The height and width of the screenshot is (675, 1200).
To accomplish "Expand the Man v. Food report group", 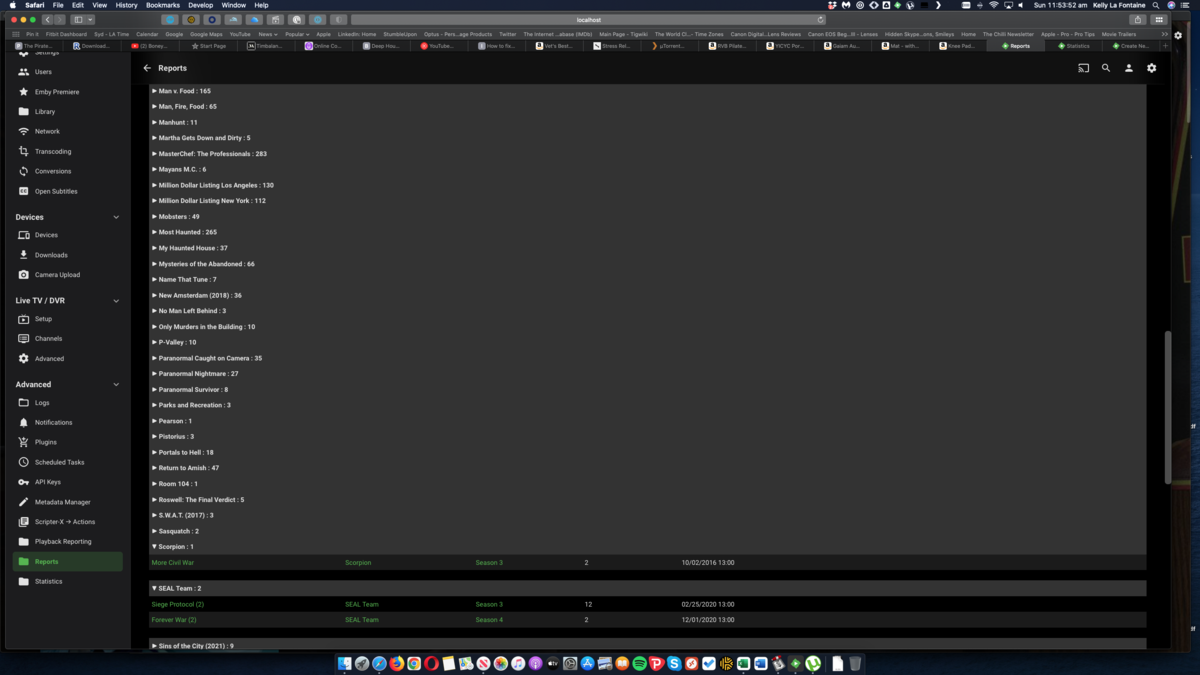I will (155, 90).
